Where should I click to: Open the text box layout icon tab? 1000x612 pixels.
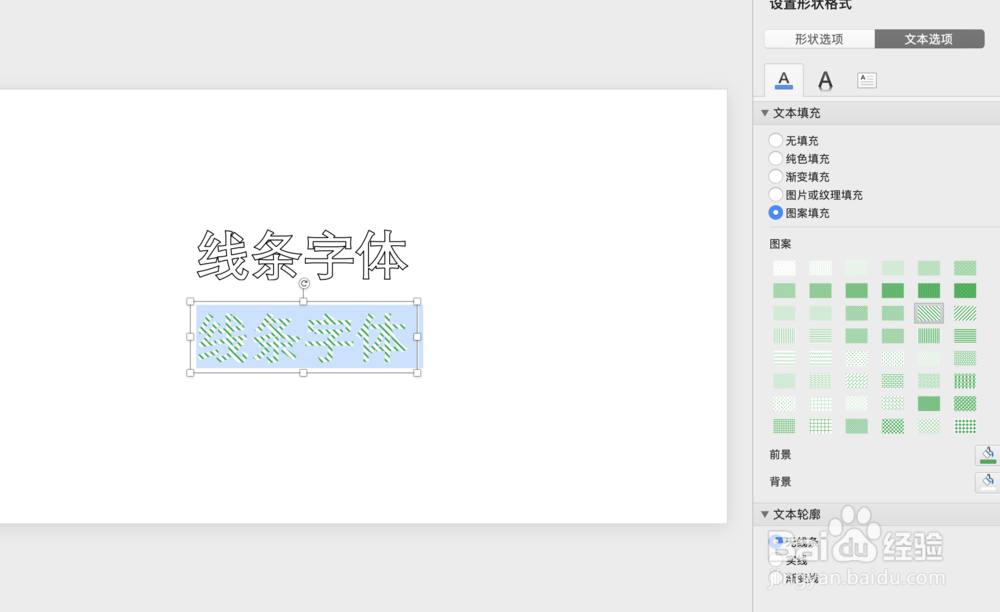point(866,80)
